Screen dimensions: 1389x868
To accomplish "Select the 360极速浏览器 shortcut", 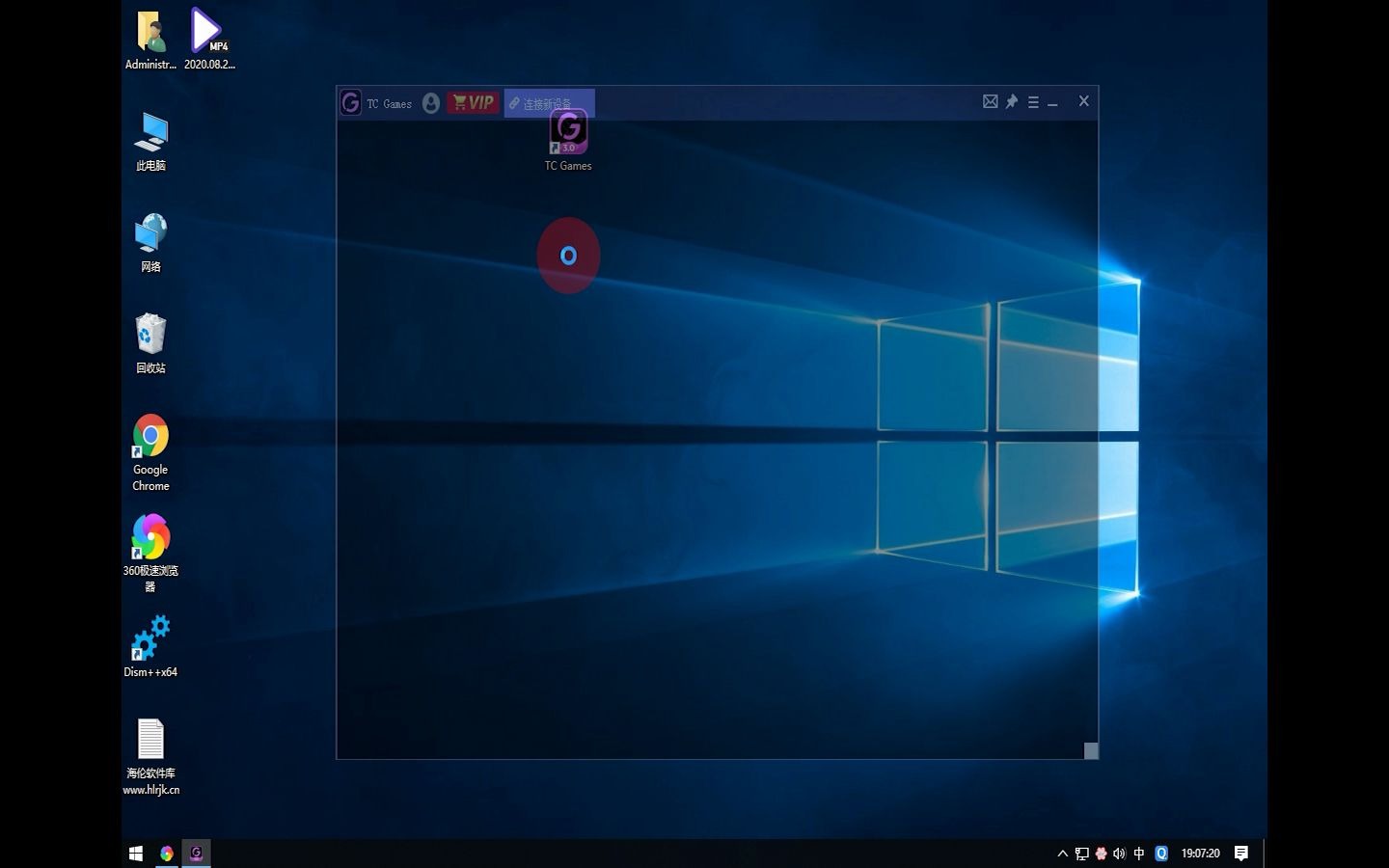I will click(150, 554).
